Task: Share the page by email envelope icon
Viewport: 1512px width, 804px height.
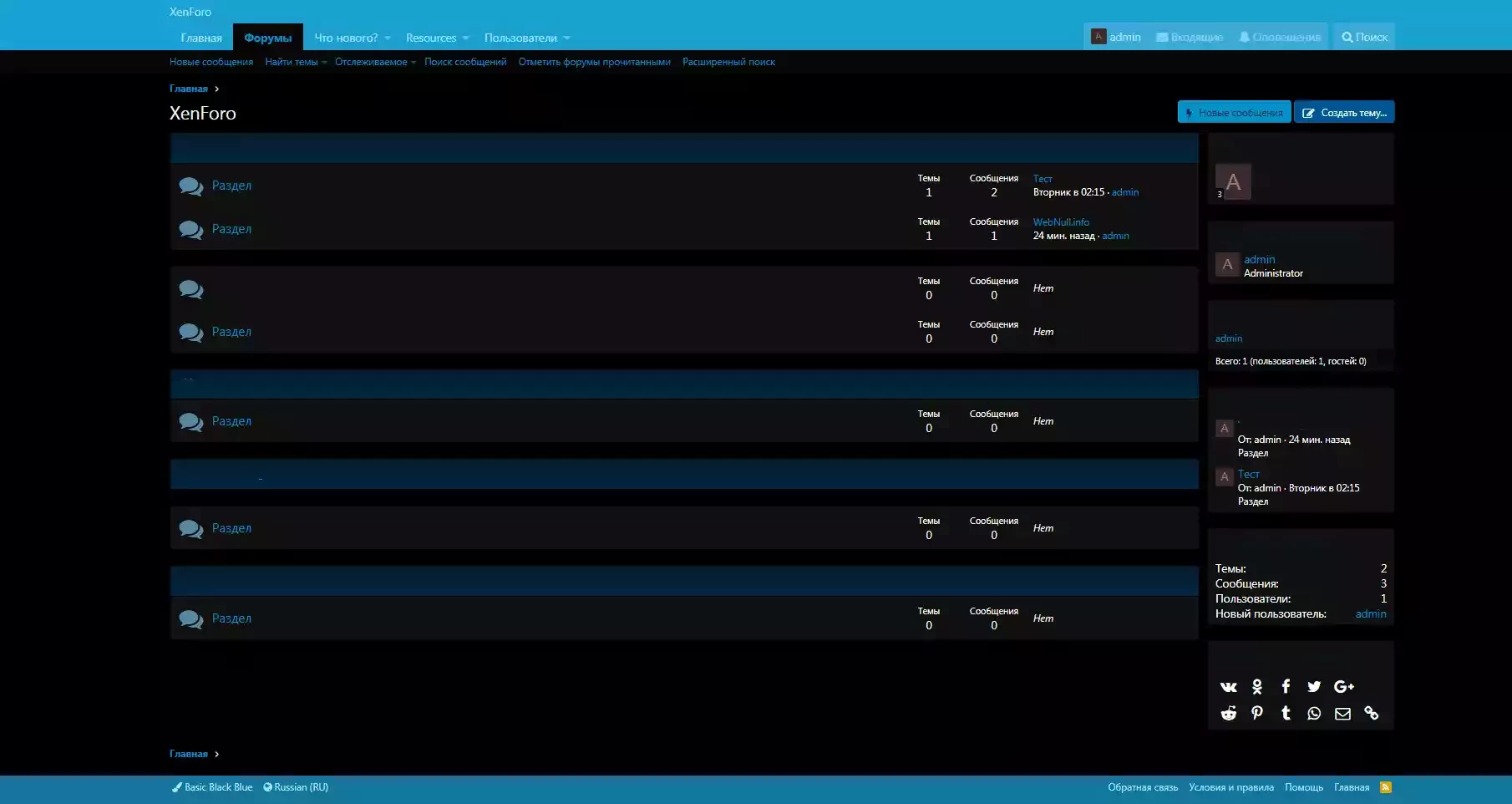Action: click(x=1342, y=714)
